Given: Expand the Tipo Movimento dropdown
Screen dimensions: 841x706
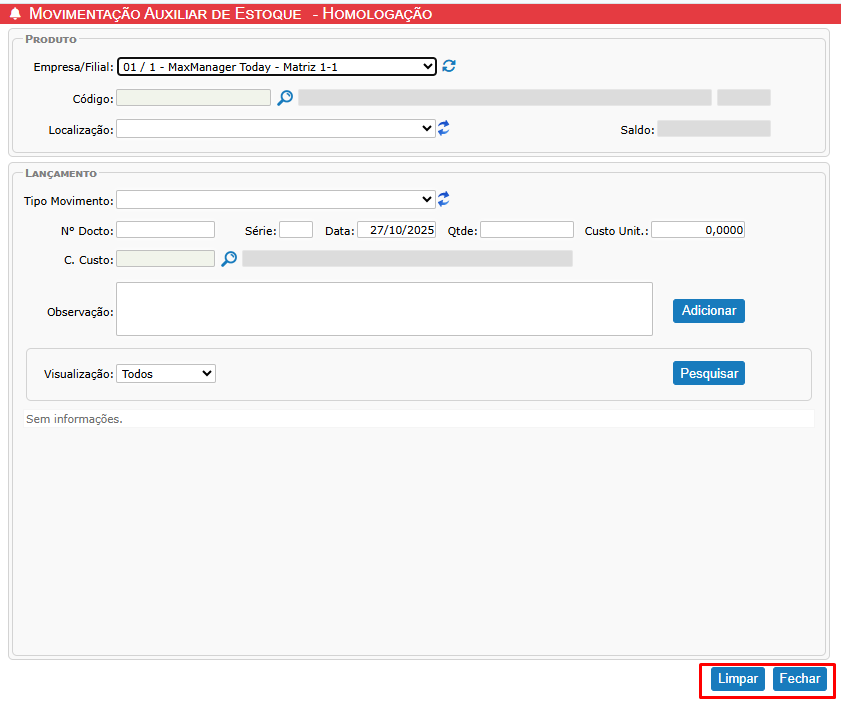Looking at the screenshot, I should click(x=276, y=199).
